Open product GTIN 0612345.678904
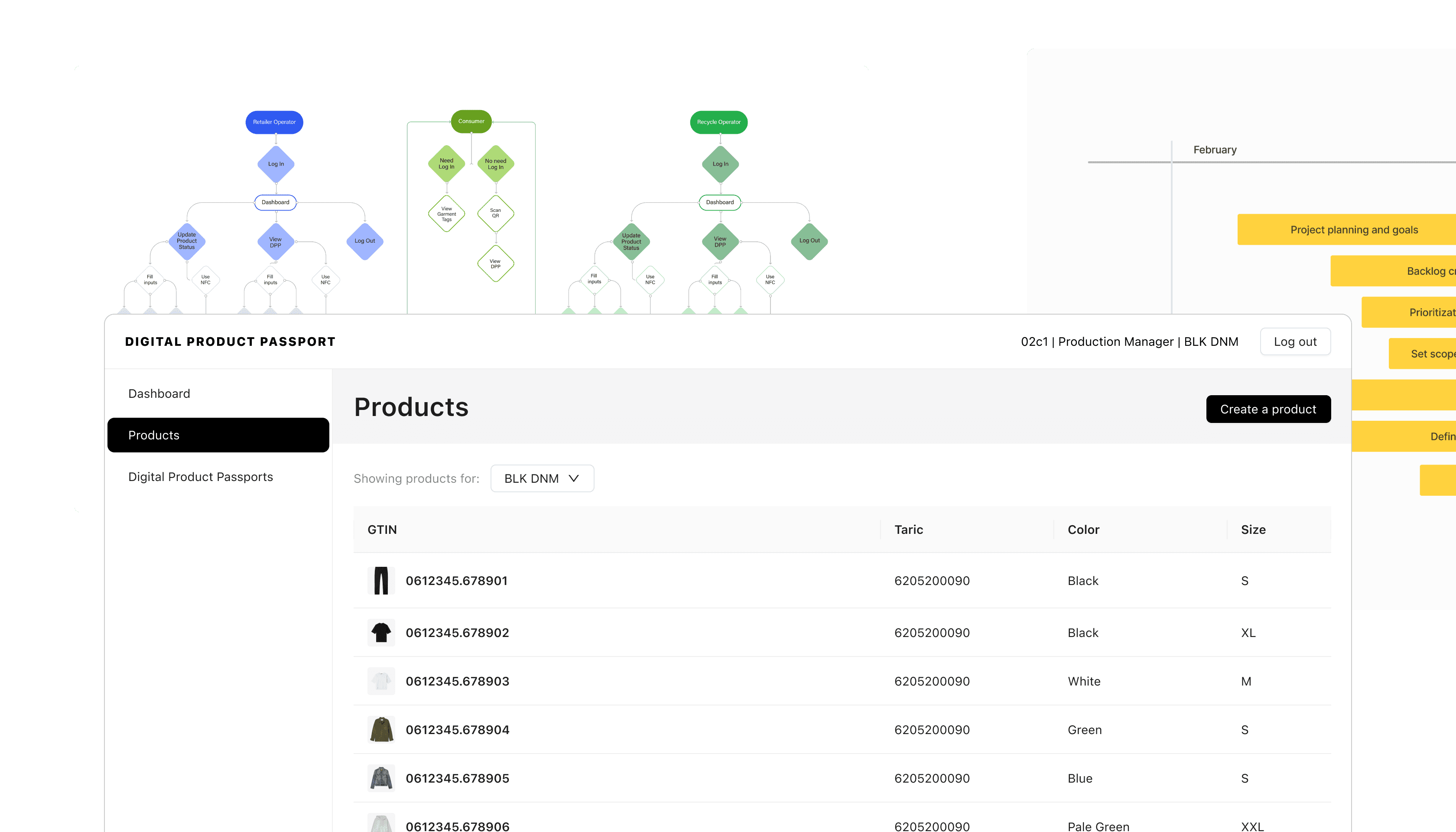 tap(457, 730)
